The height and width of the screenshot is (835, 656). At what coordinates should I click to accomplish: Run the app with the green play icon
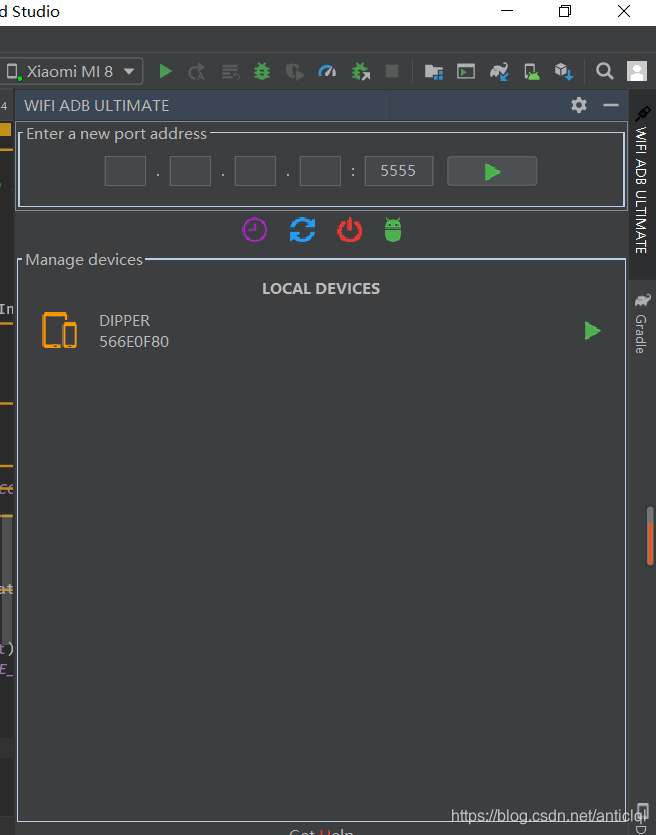click(166, 71)
